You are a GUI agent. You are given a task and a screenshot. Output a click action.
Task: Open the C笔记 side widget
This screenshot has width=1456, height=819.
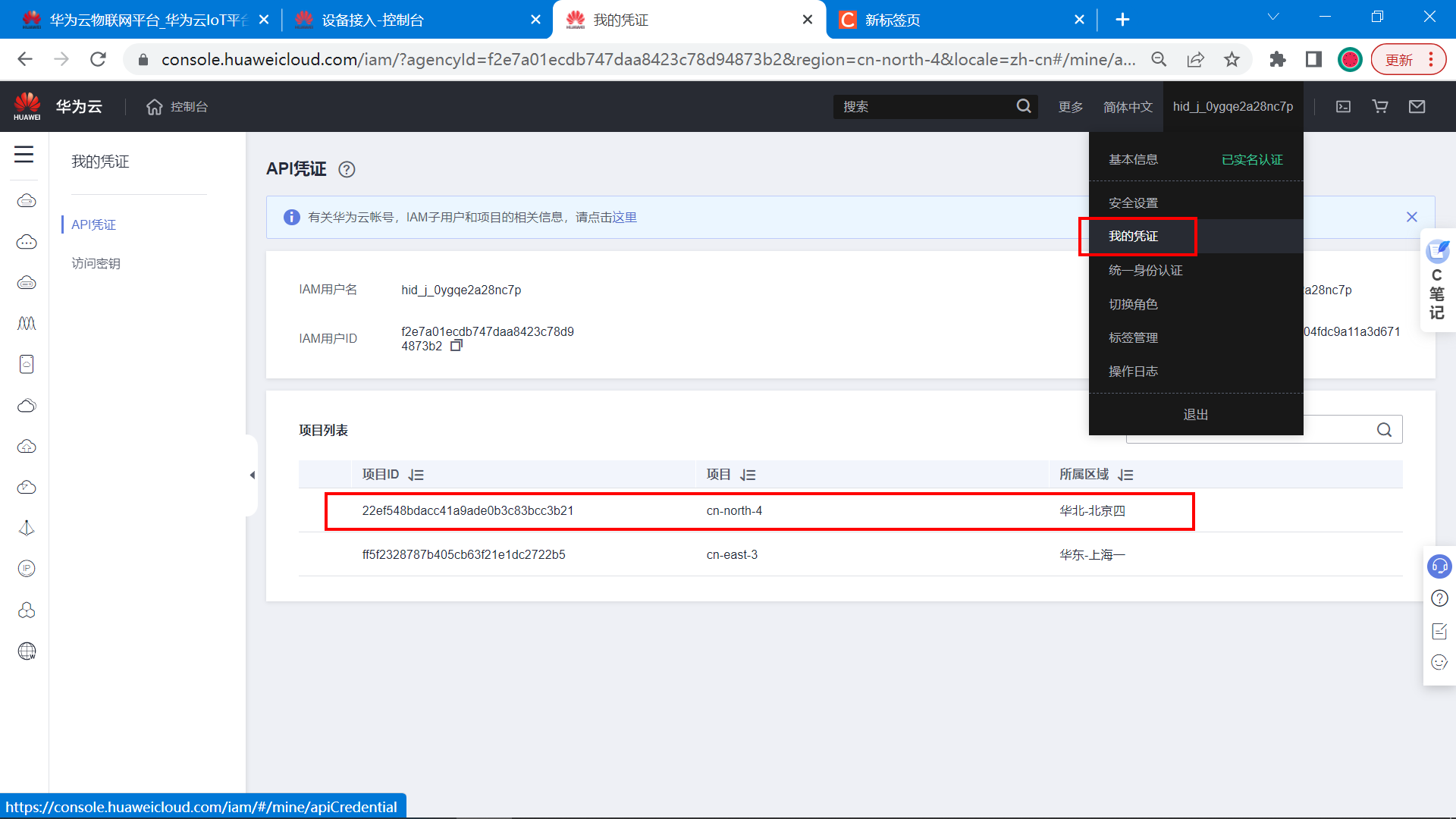pyautogui.click(x=1437, y=281)
